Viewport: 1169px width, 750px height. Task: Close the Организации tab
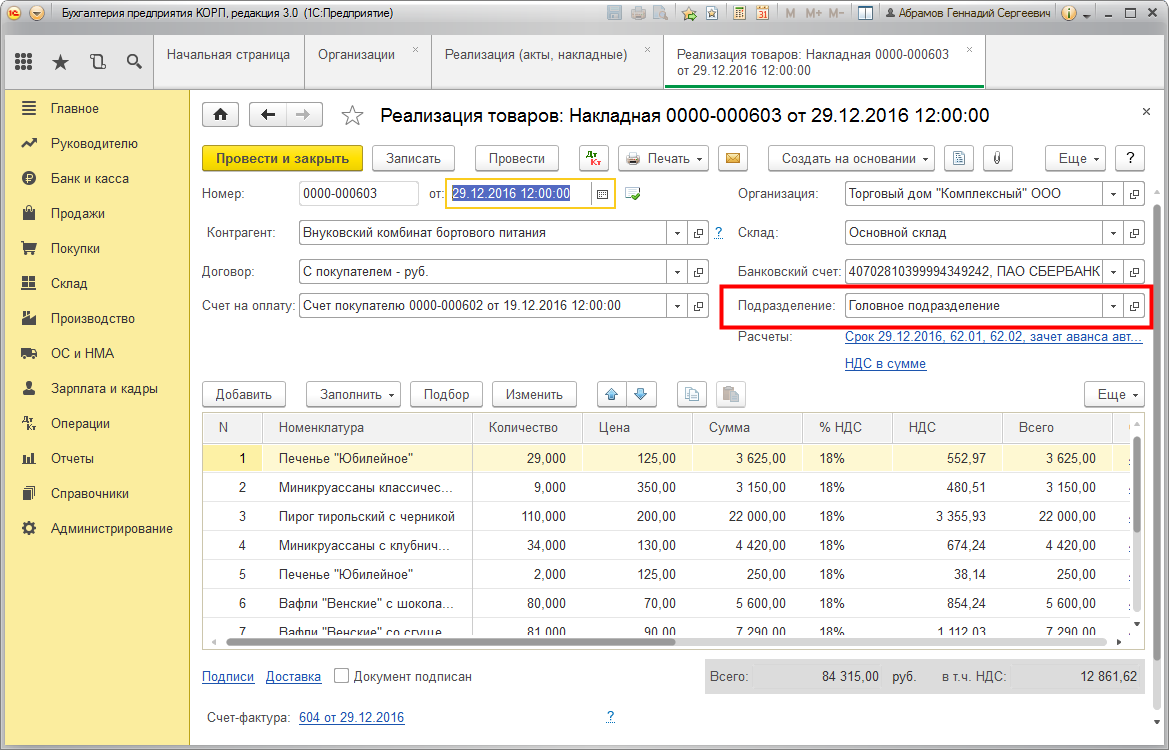point(415,50)
